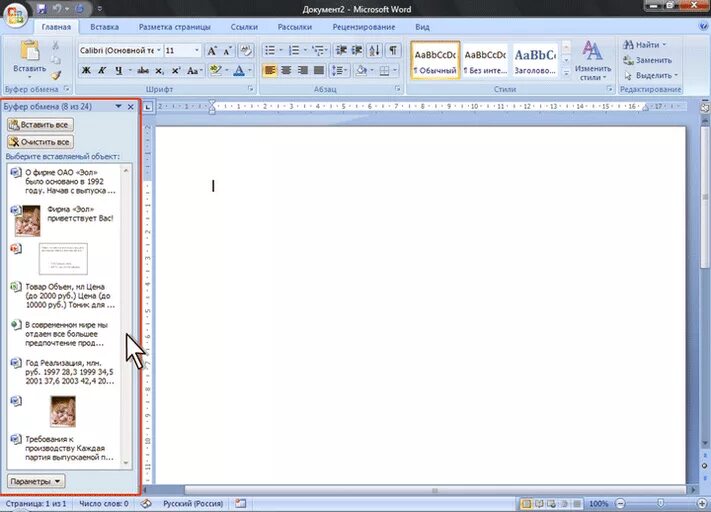This screenshot has height=512, width=711.
Task: Apply font color (A) swatch
Action: pos(239,71)
